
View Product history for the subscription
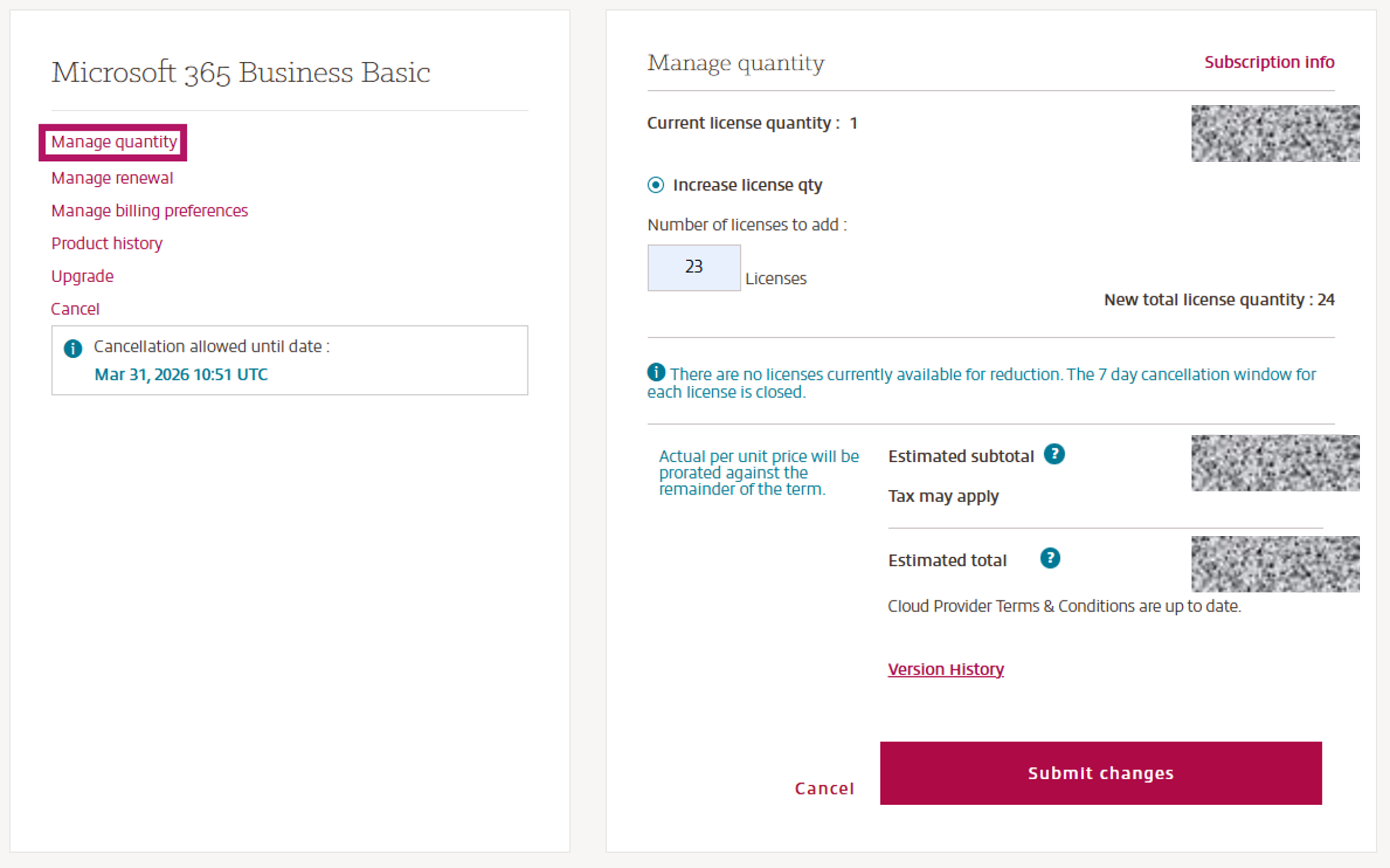pos(106,243)
